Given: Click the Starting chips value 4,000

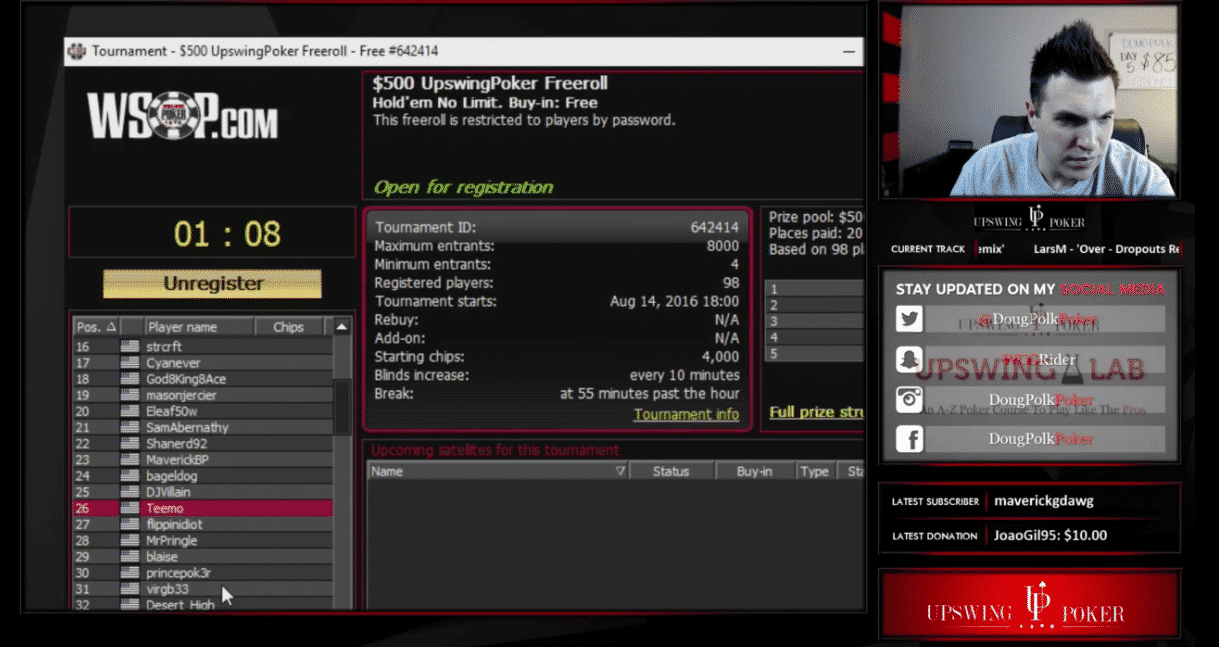Looking at the screenshot, I should click(x=720, y=356).
